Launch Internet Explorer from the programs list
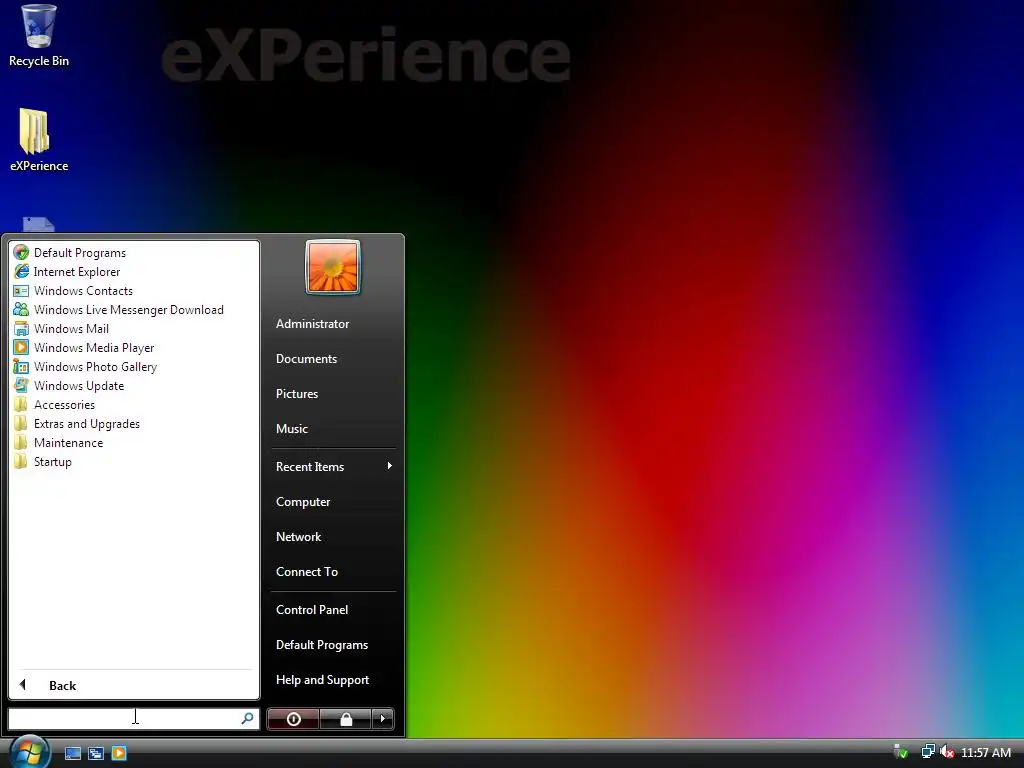1024x768 pixels. pyautogui.click(x=77, y=272)
